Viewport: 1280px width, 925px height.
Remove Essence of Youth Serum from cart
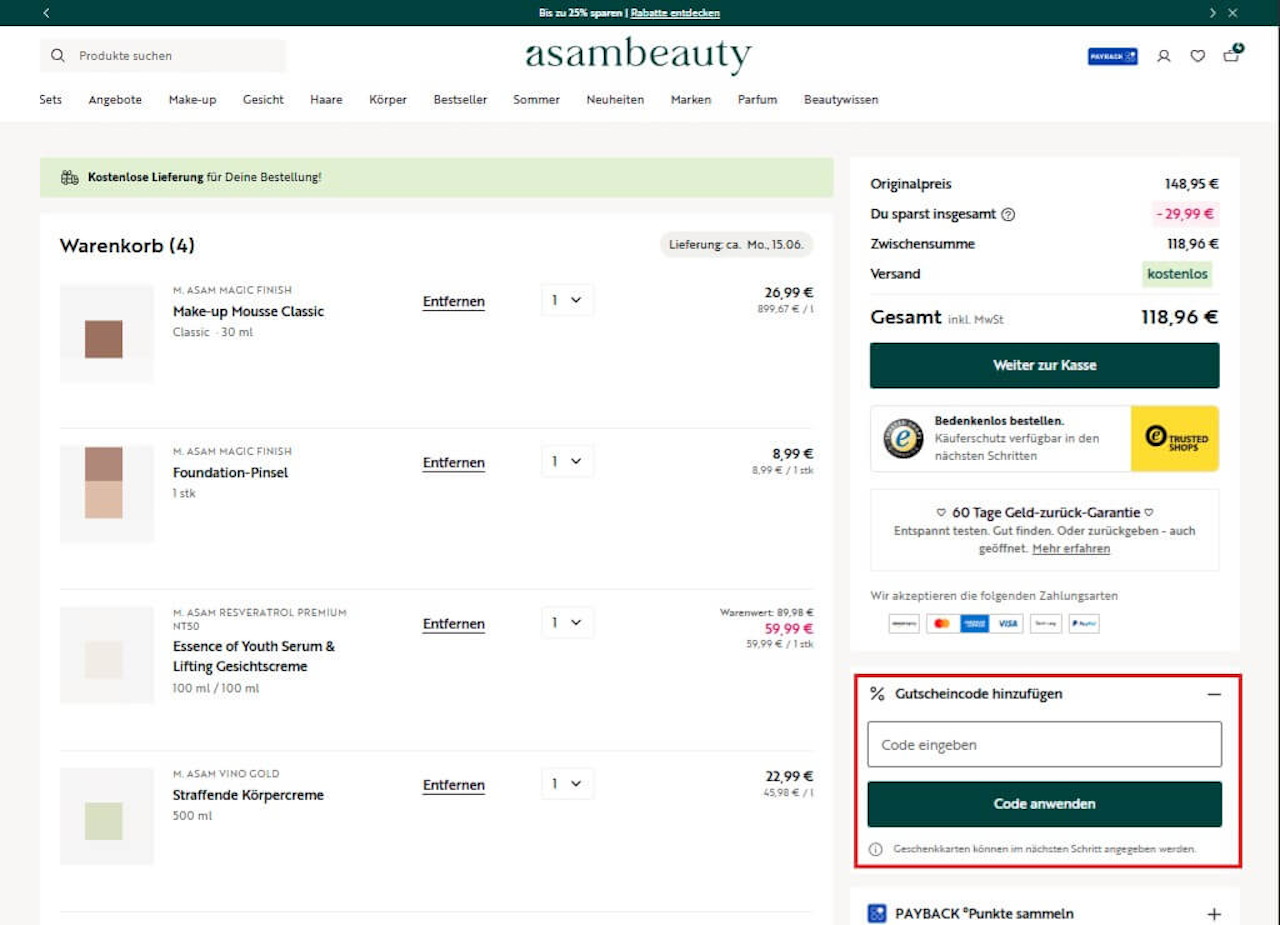point(453,624)
